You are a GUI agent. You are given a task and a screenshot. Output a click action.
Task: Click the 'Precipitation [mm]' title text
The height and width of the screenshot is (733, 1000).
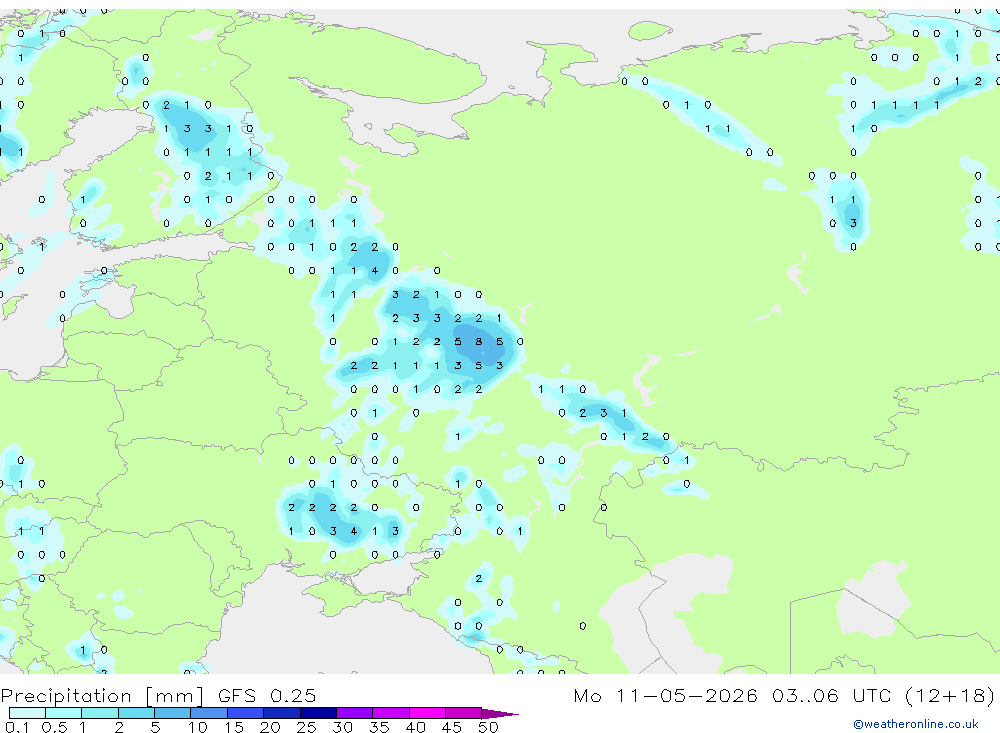coord(102,695)
